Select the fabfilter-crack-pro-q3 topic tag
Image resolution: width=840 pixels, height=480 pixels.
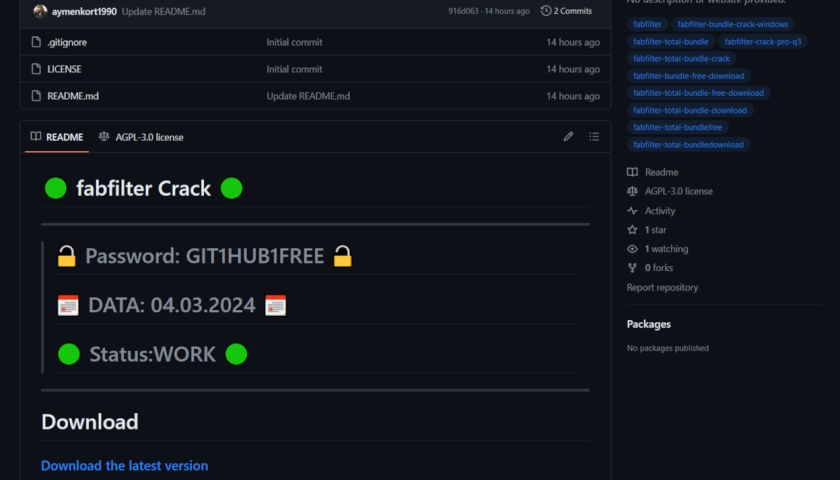coord(763,41)
